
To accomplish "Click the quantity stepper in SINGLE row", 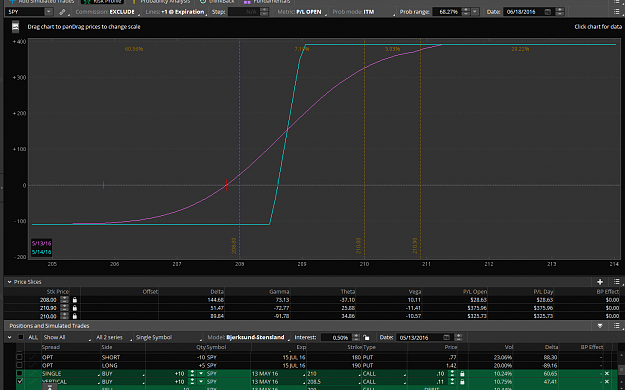I will click(192, 374).
